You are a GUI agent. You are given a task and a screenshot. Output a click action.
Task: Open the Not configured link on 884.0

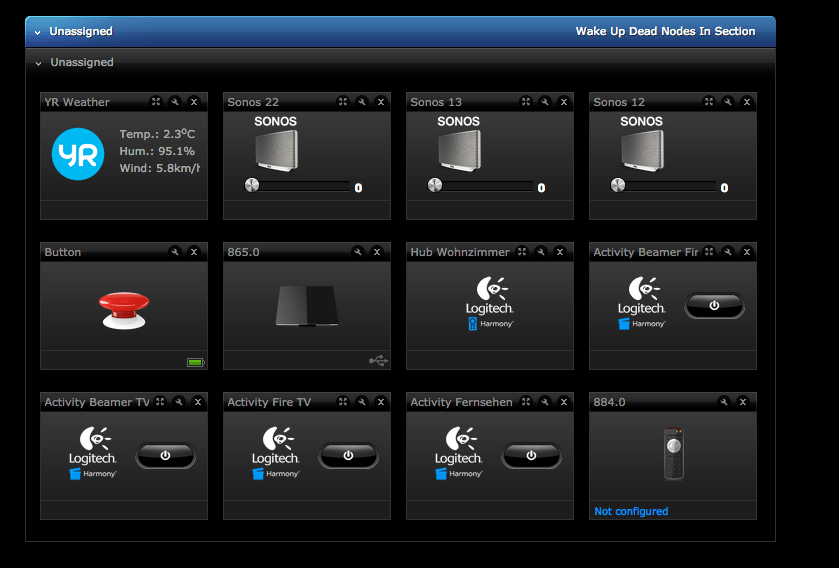pos(631,511)
